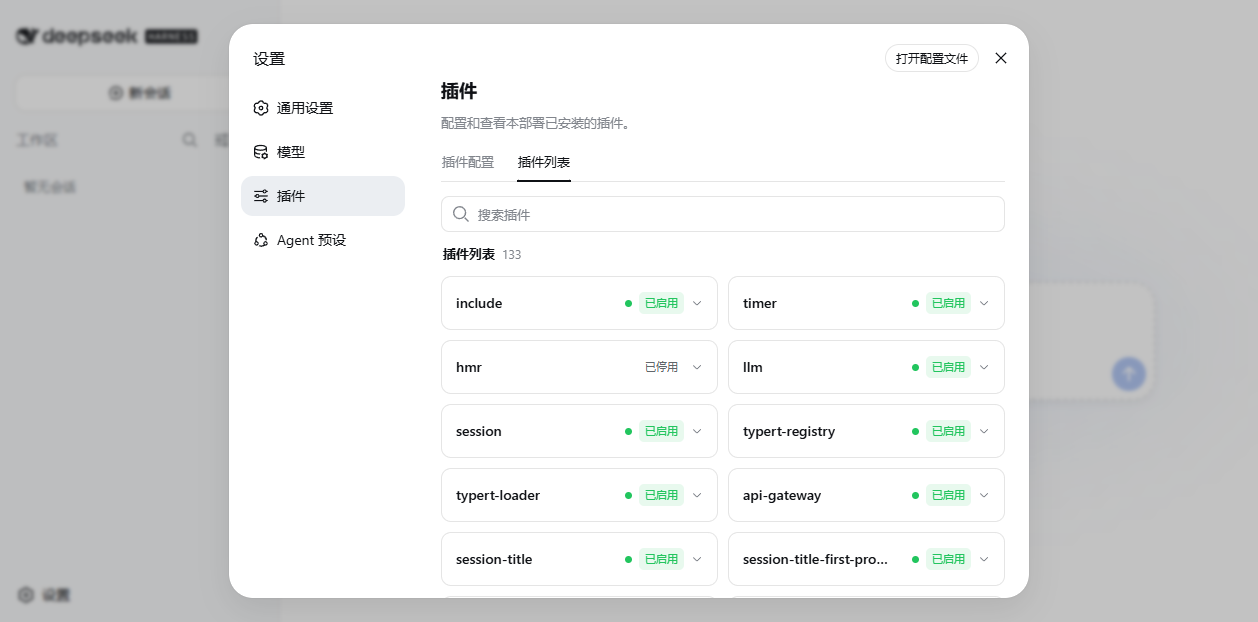
Task: Select the 插件列表 tab
Action: [x=544, y=162]
